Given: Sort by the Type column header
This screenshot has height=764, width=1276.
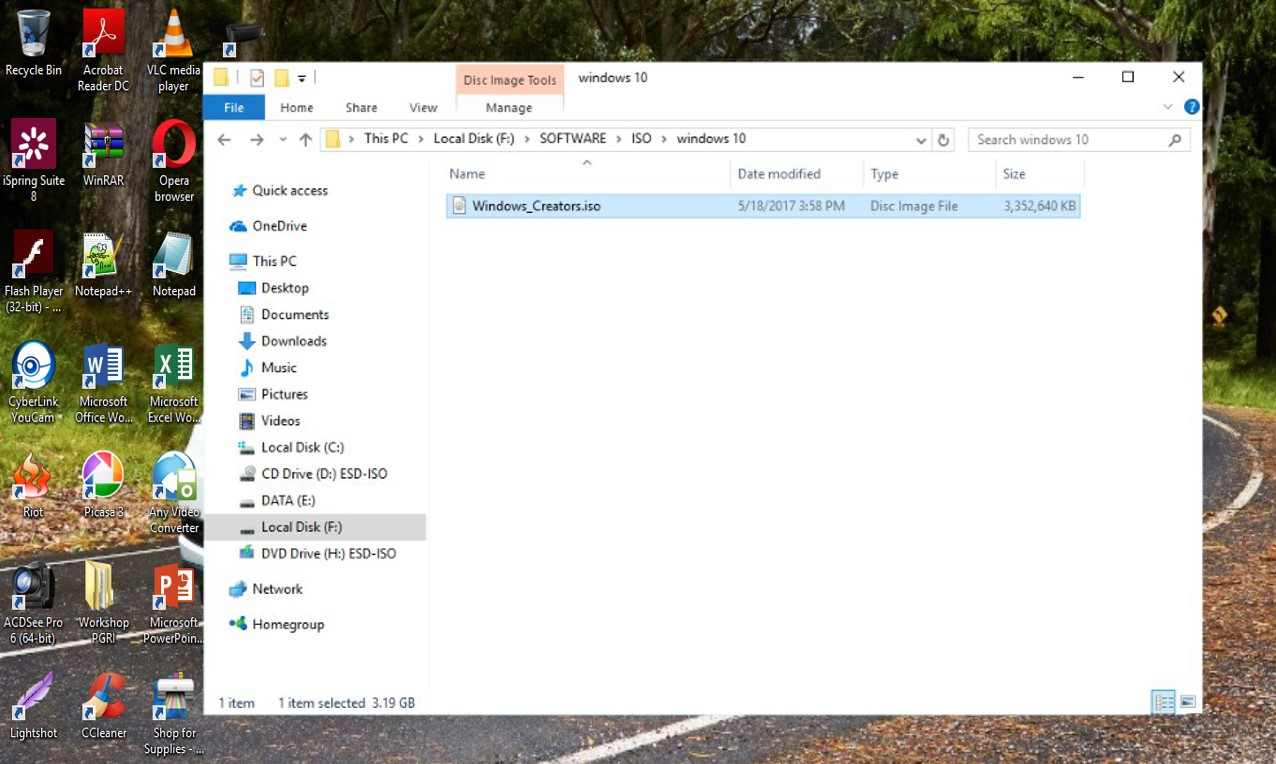Looking at the screenshot, I should click(x=929, y=174).
